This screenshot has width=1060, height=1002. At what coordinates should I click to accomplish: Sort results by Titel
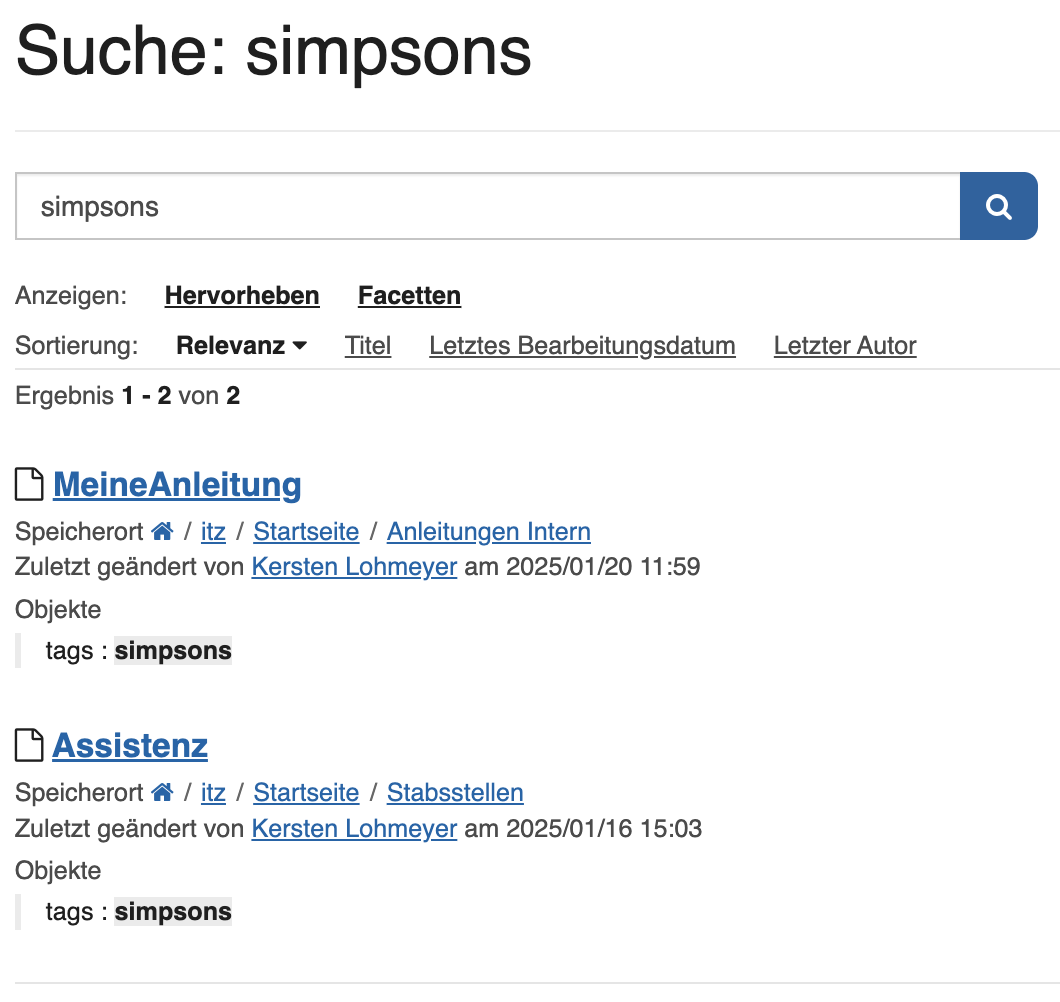[x=368, y=345]
